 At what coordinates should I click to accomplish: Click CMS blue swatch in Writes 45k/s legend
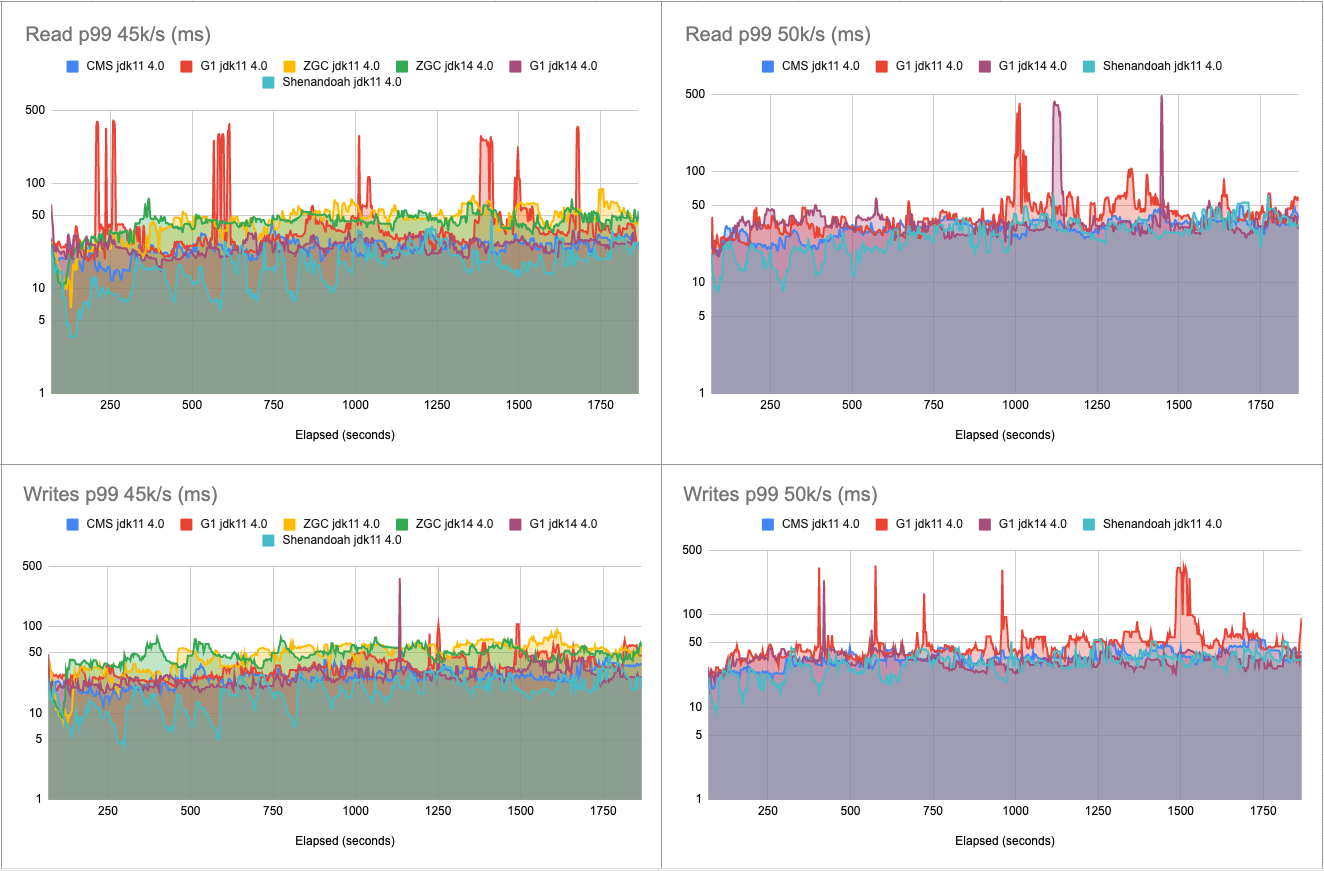71,524
